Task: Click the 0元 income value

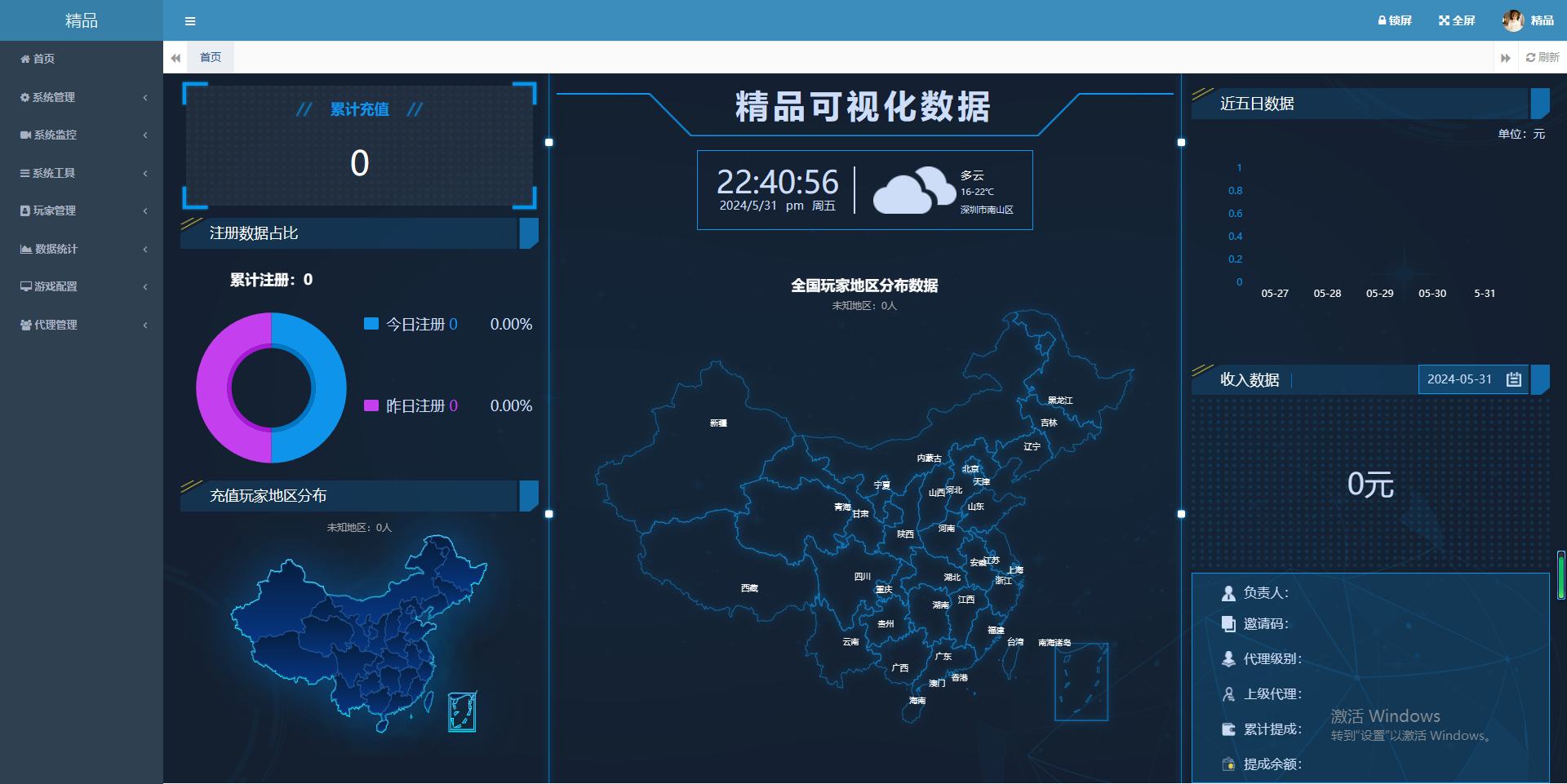Action: point(1370,485)
